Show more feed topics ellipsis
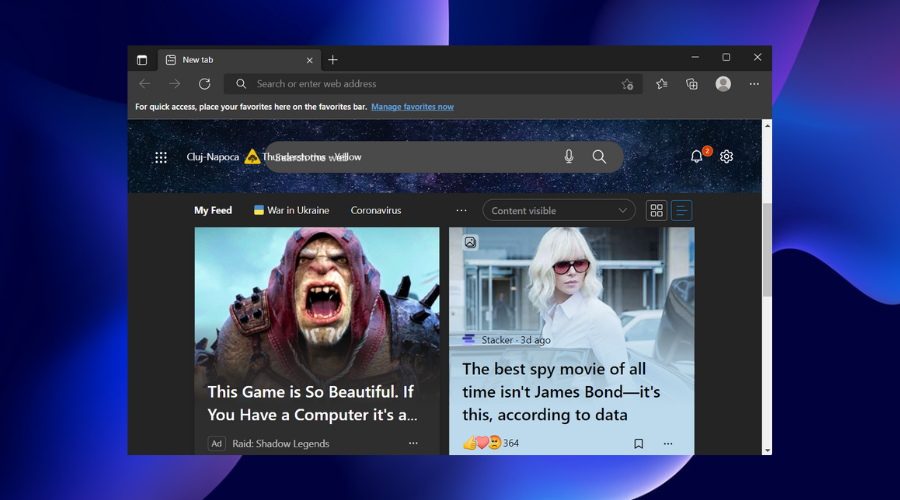This screenshot has height=500, width=900. point(461,211)
